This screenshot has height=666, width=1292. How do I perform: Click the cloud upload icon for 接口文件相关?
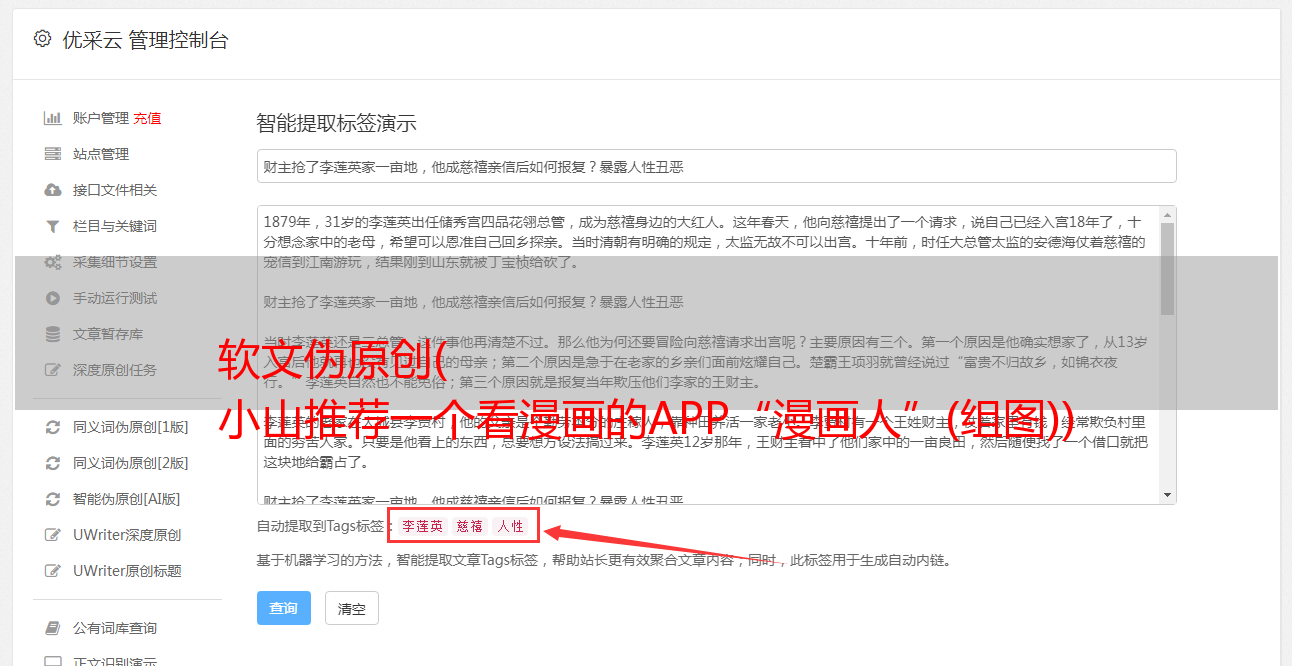53,190
